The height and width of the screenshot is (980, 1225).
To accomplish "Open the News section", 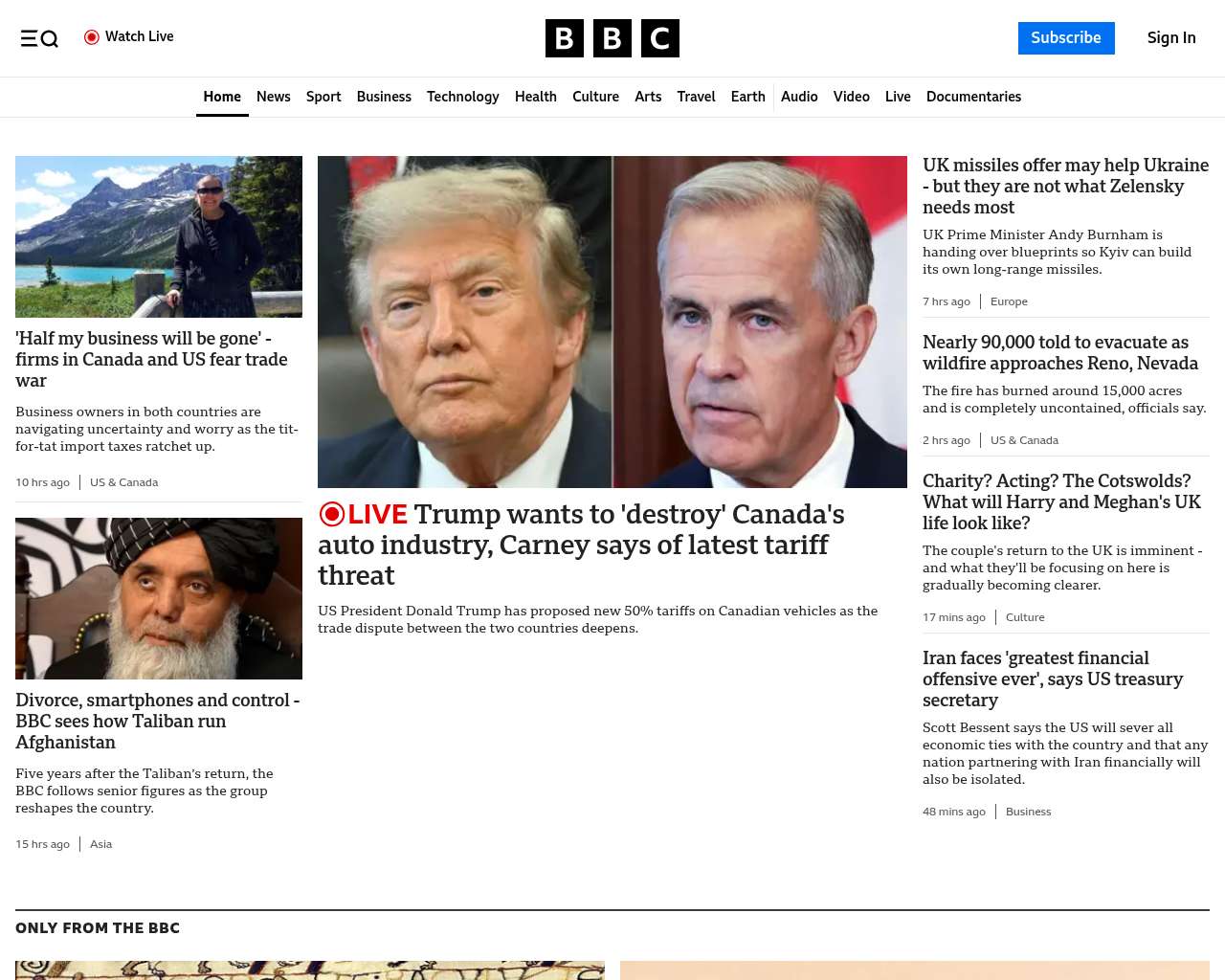I will click(274, 97).
